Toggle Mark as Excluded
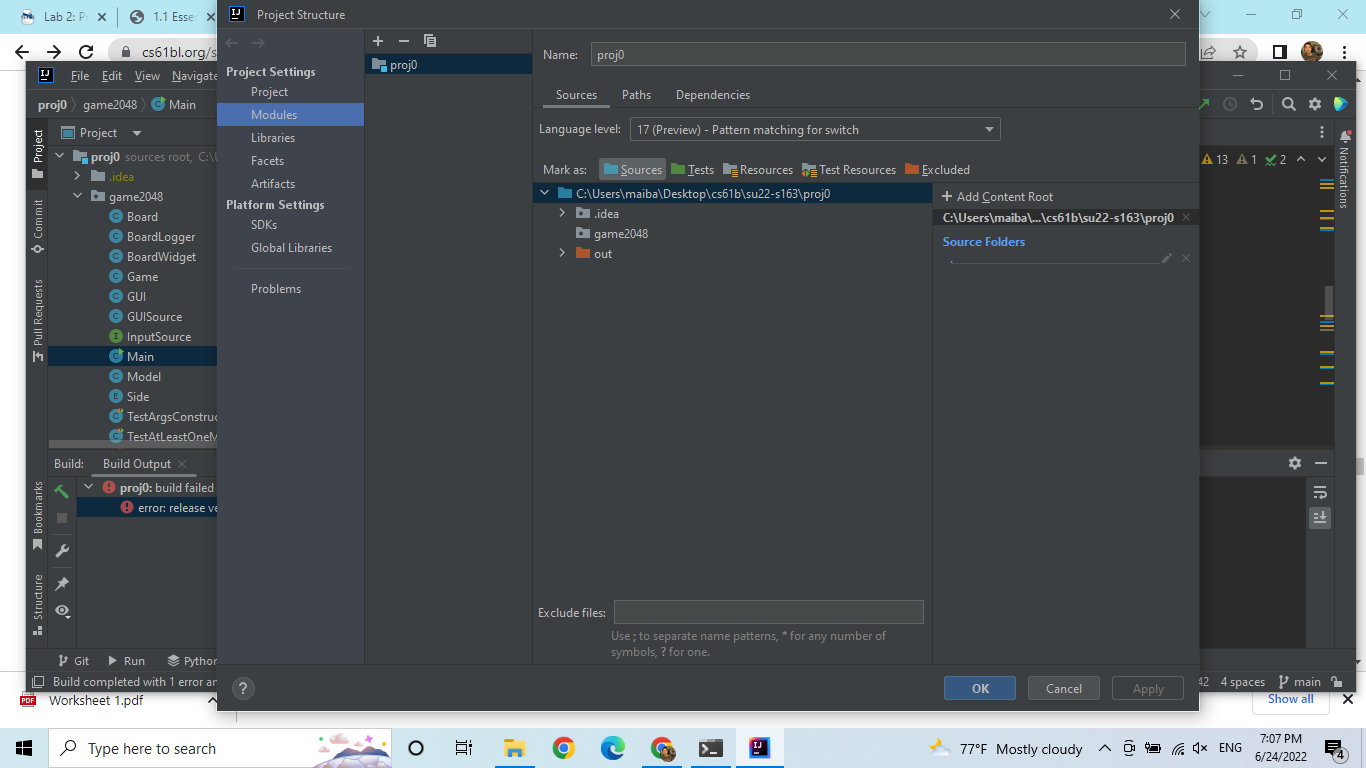This screenshot has height=768, width=1366. (937, 170)
